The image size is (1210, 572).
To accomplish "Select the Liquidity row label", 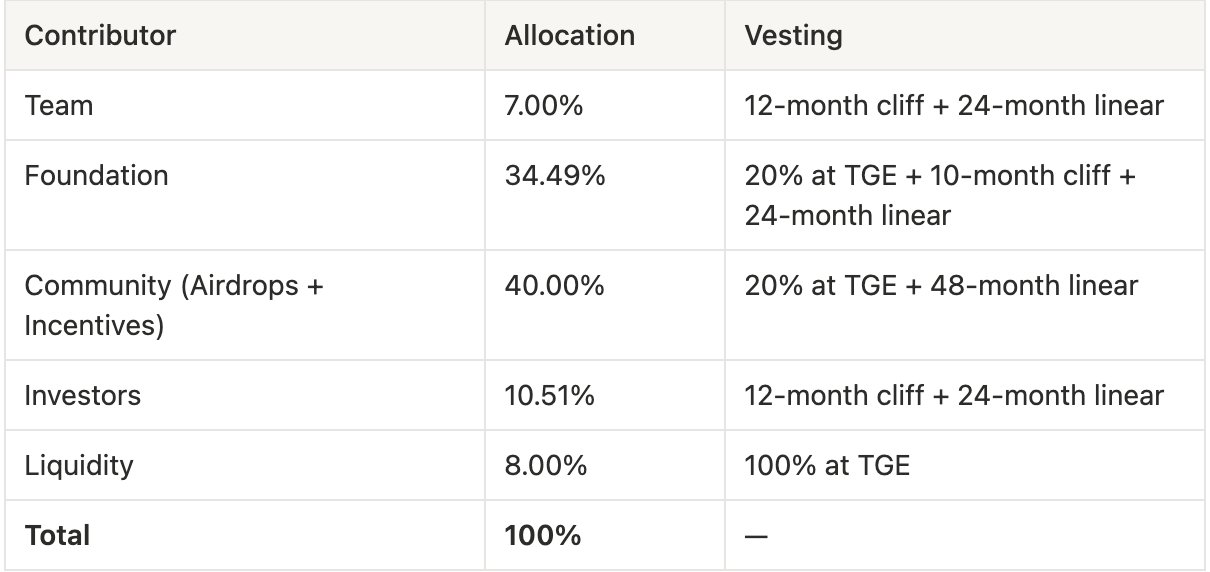I will click(x=78, y=466).
